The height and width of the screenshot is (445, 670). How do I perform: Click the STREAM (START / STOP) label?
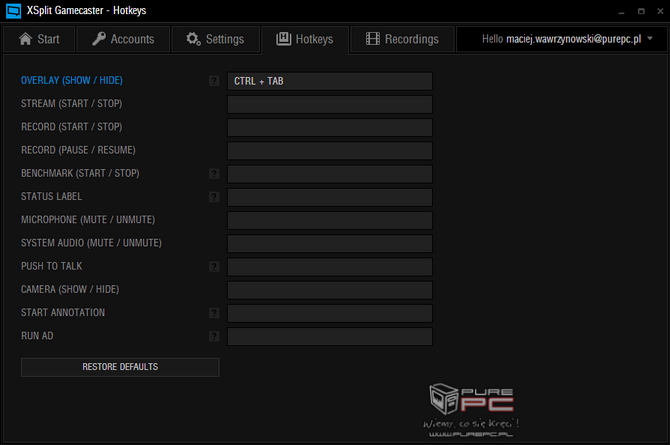point(71,103)
